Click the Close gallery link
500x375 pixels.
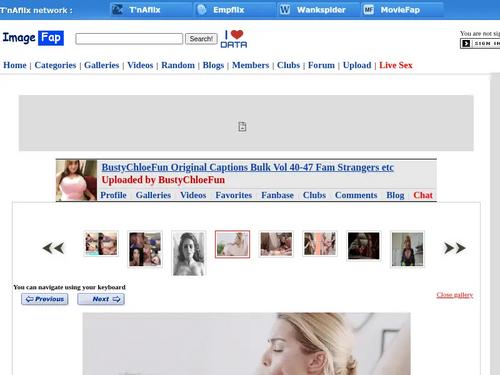[455, 295]
